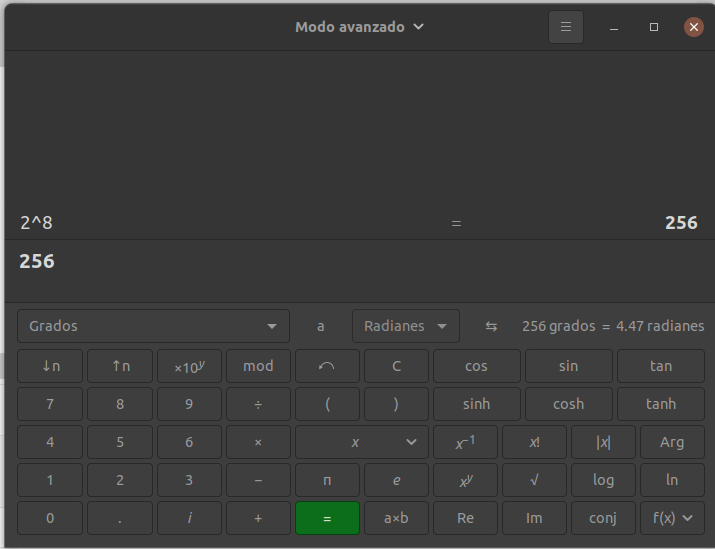Screen dimensions: 715x549
Task: Clear the display with C
Action: (x=396, y=366)
